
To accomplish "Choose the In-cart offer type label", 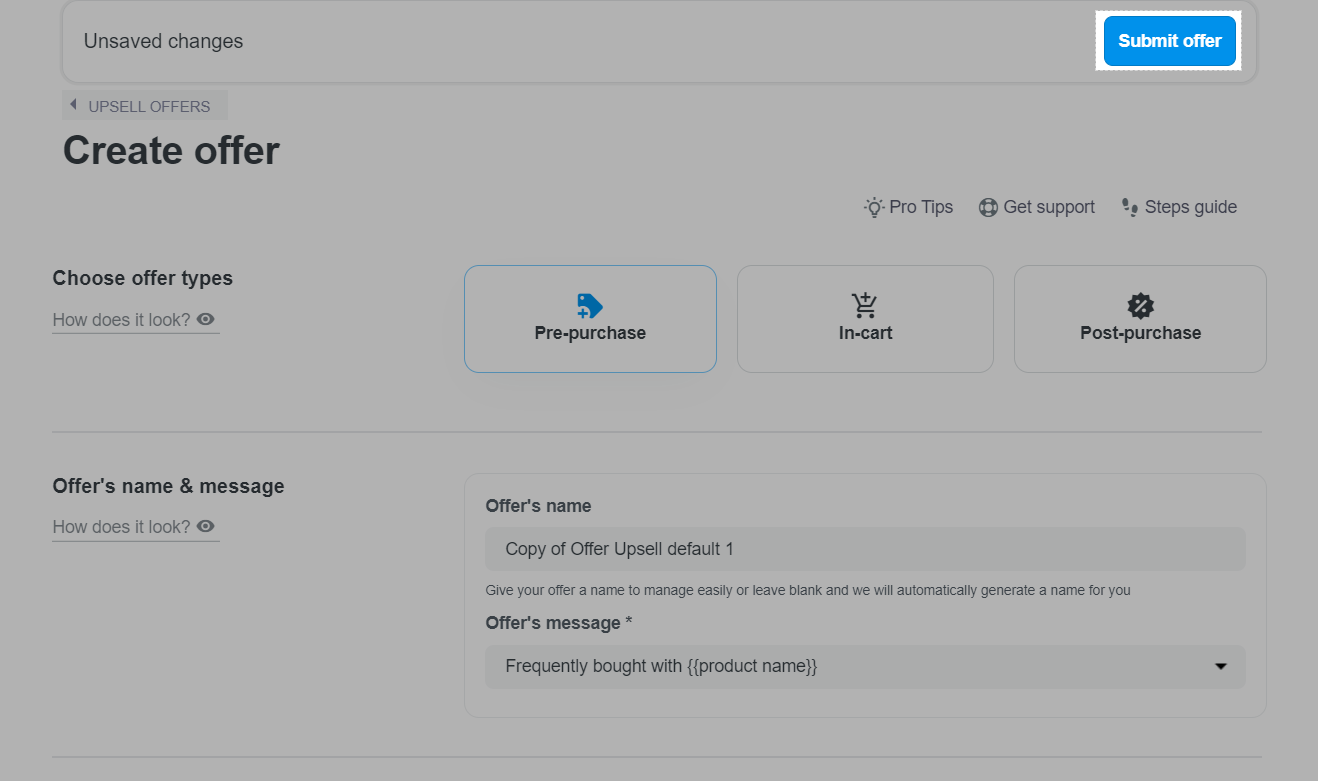I will point(865,333).
